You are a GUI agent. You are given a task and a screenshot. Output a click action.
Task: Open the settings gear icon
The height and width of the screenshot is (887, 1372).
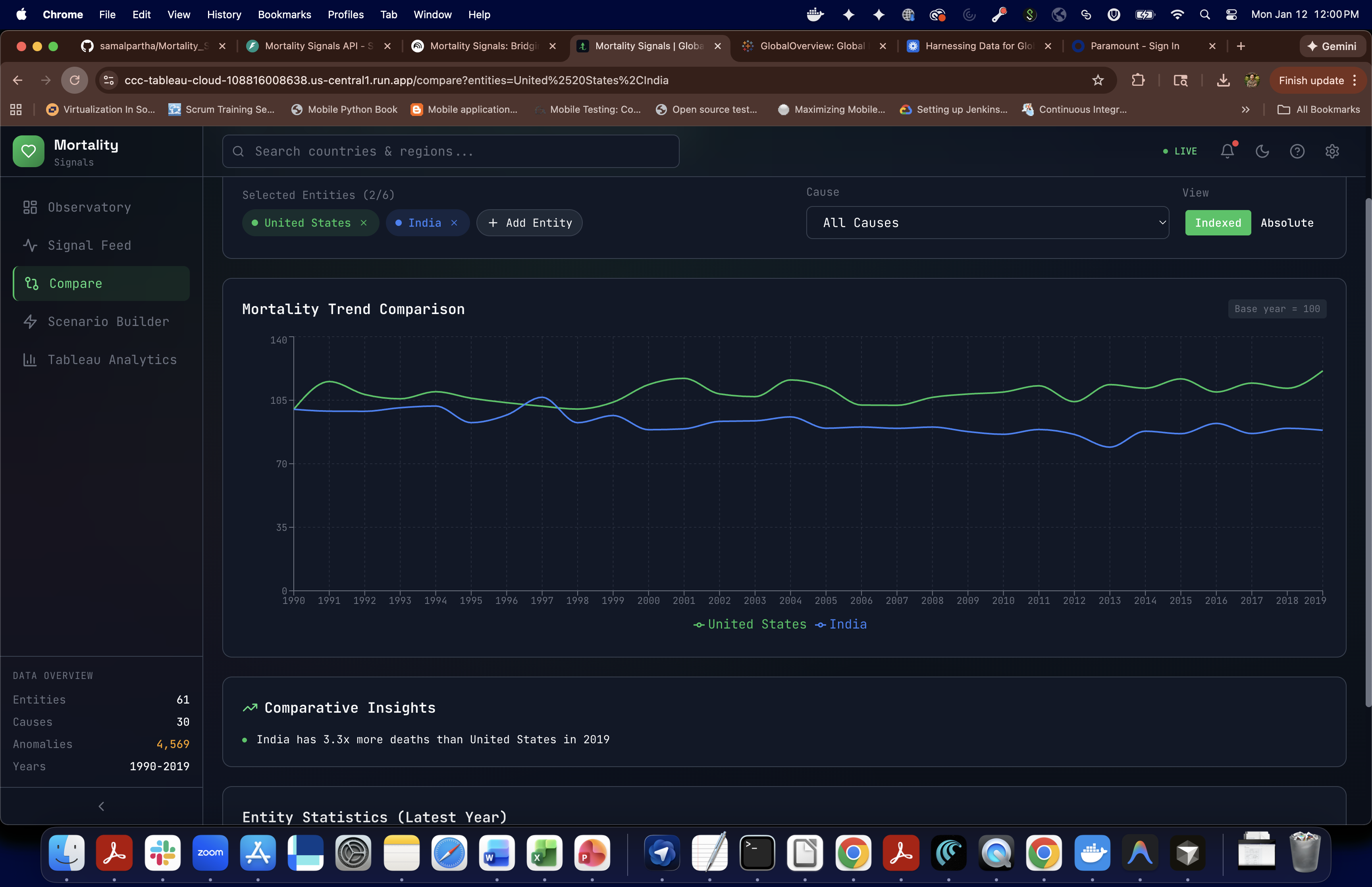click(1332, 151)
